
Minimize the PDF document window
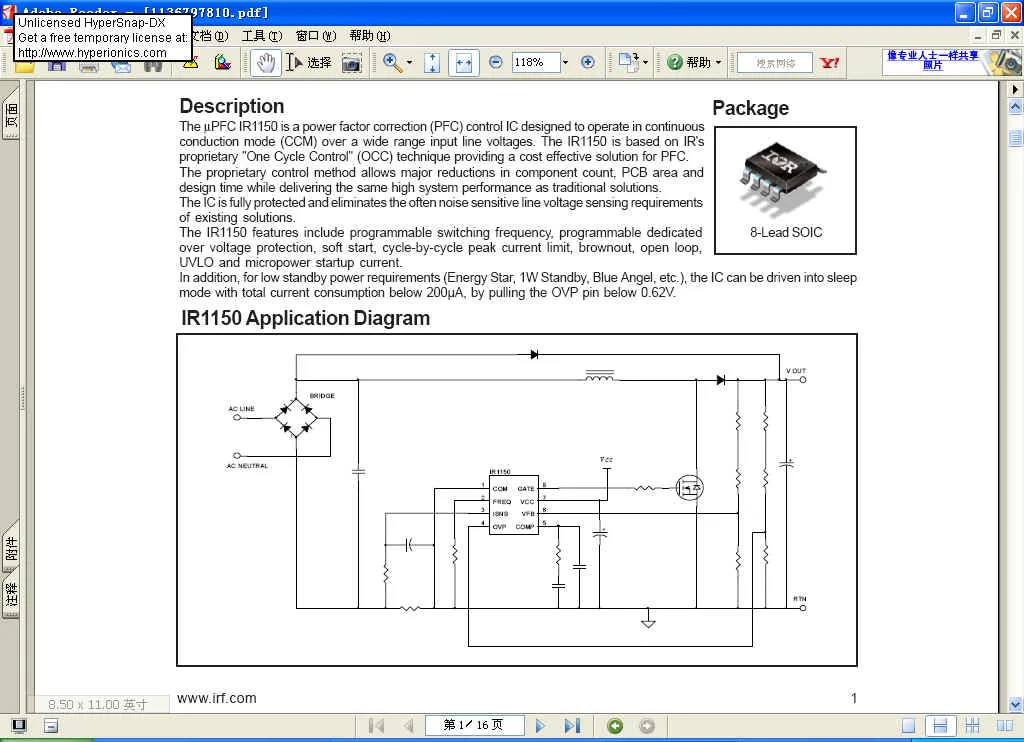point(978,35)
